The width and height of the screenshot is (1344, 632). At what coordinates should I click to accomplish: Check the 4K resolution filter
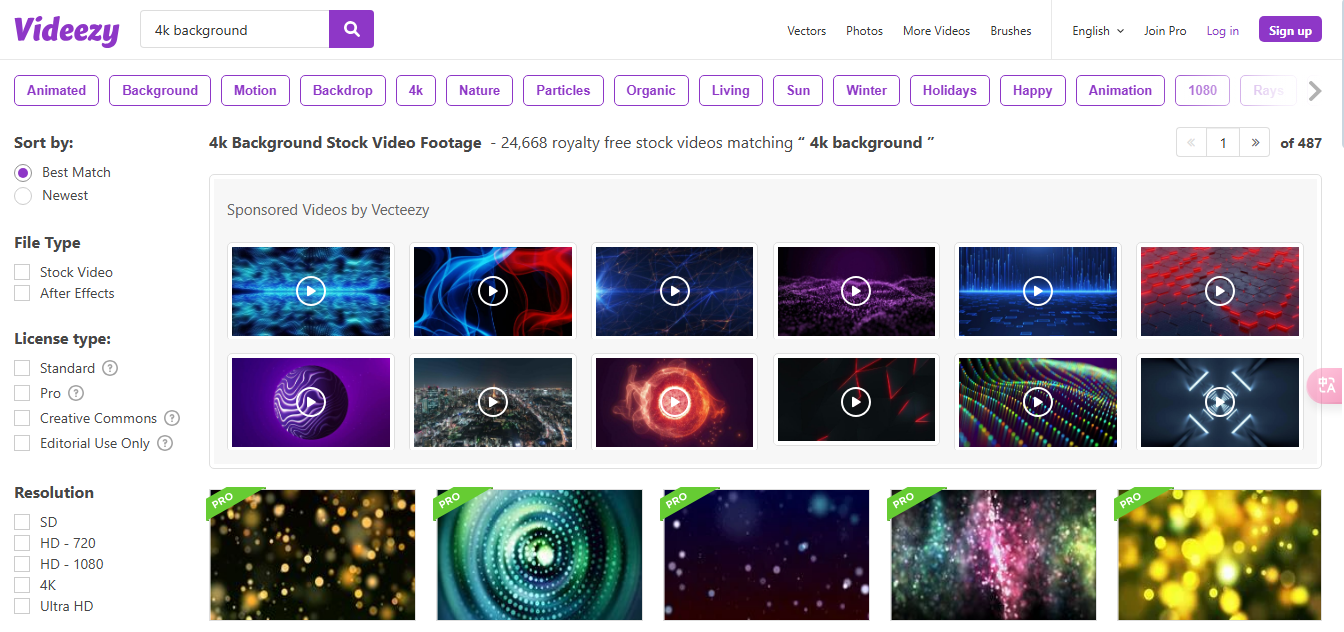pos(22,585)
